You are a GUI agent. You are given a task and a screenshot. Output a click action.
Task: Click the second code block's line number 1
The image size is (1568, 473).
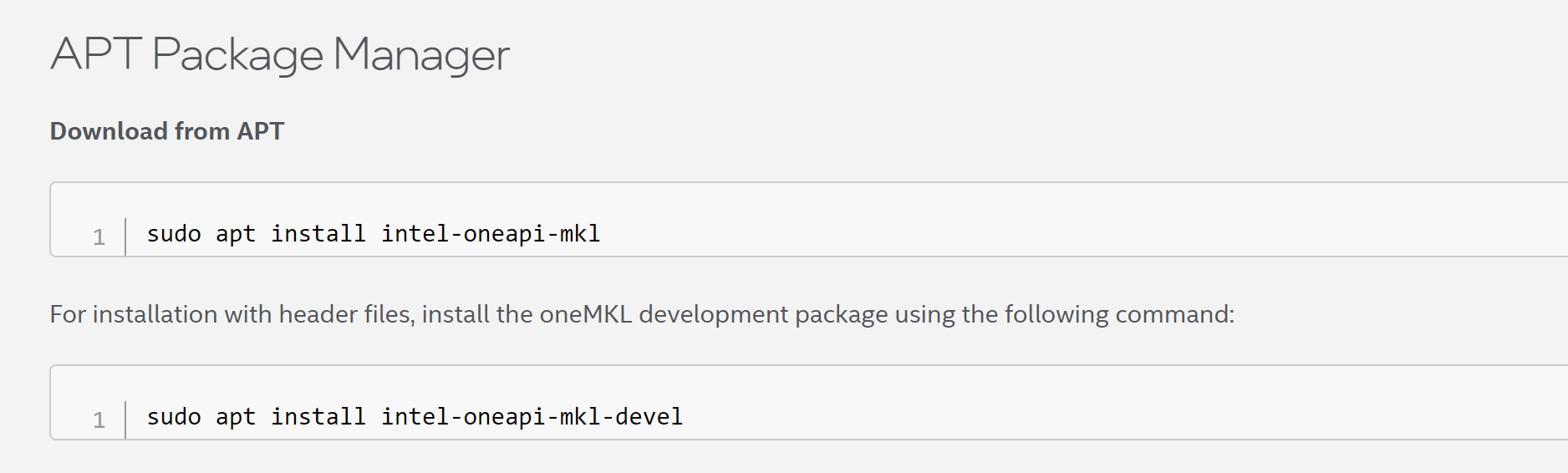(x=99, y=420)
